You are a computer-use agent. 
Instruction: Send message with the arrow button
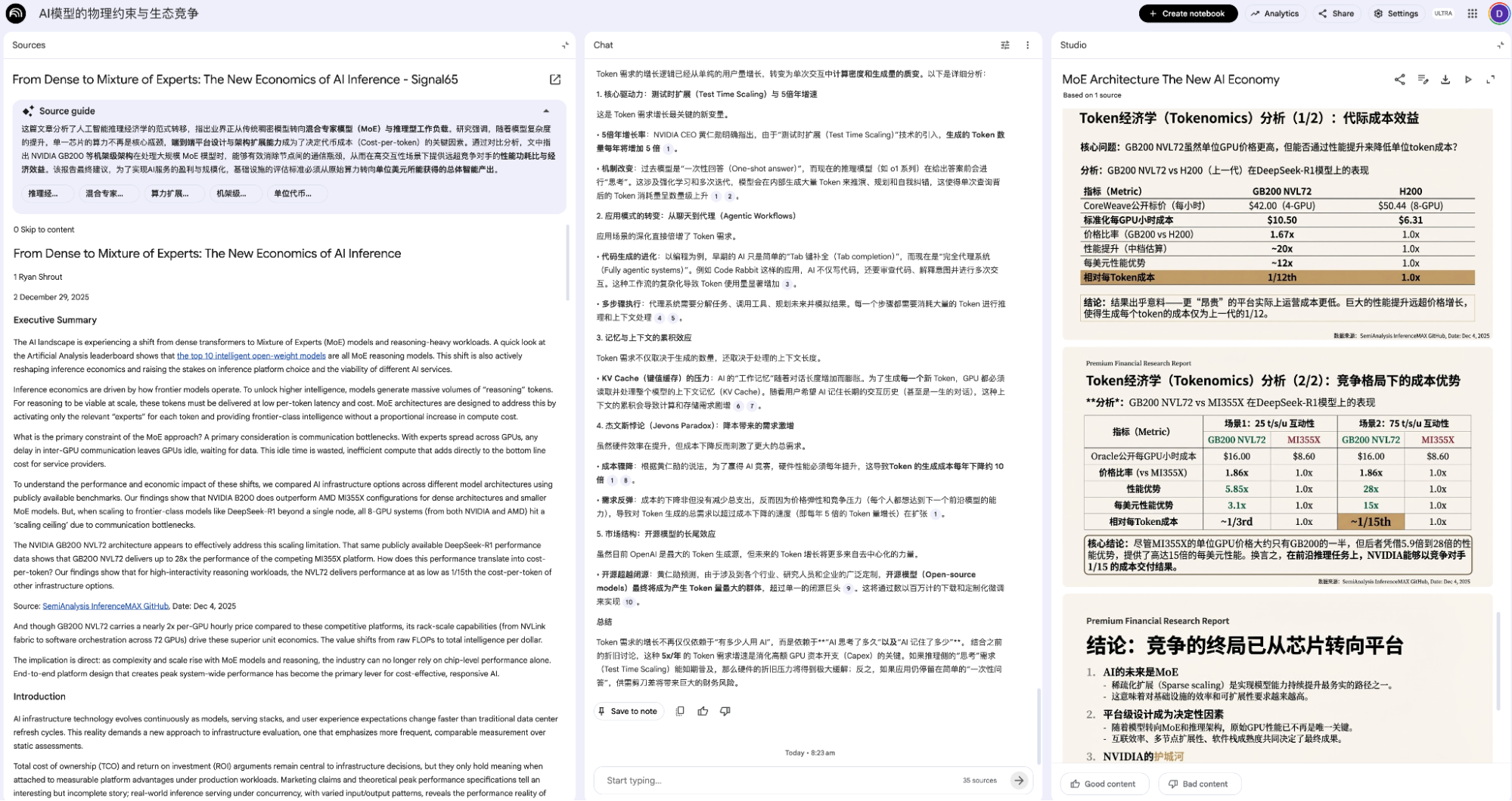tap(1019, 780)
